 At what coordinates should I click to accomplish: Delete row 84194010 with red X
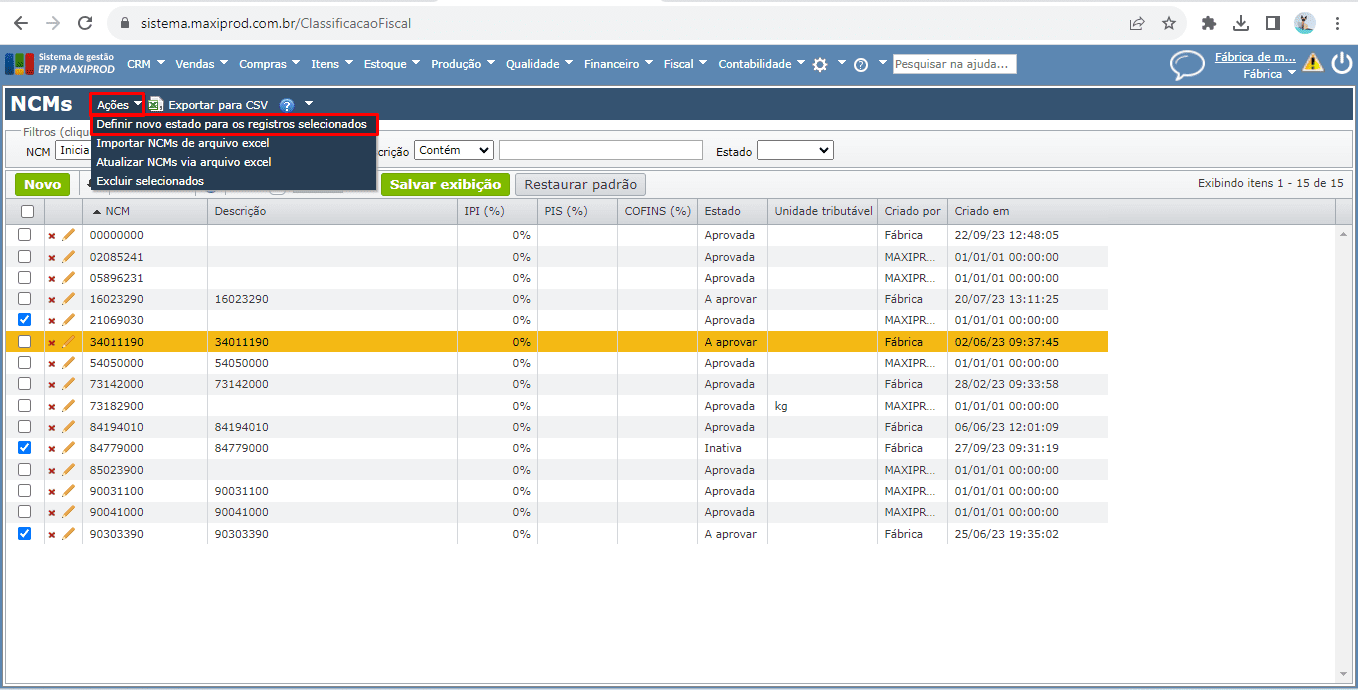tap(52, 428)
